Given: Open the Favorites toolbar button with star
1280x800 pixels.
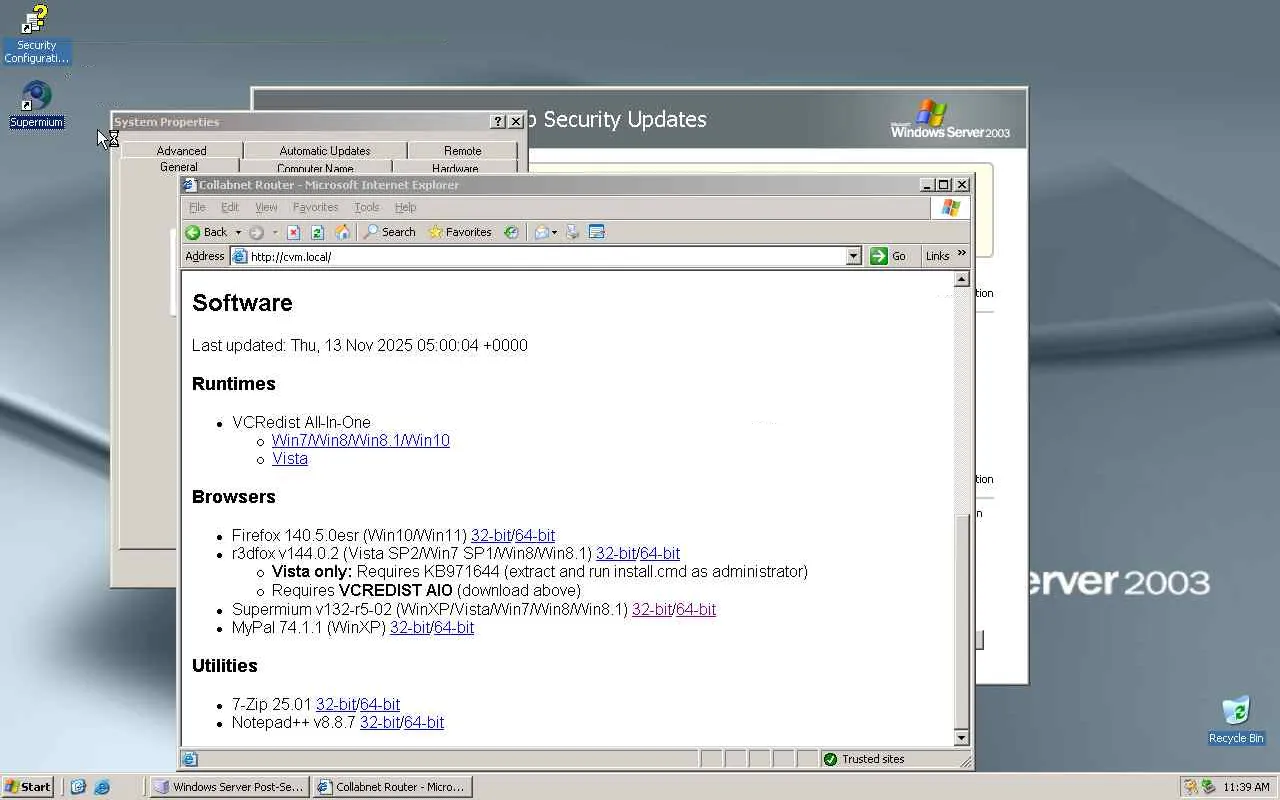Looking at the screenshot, I should (x=460, y=232).
